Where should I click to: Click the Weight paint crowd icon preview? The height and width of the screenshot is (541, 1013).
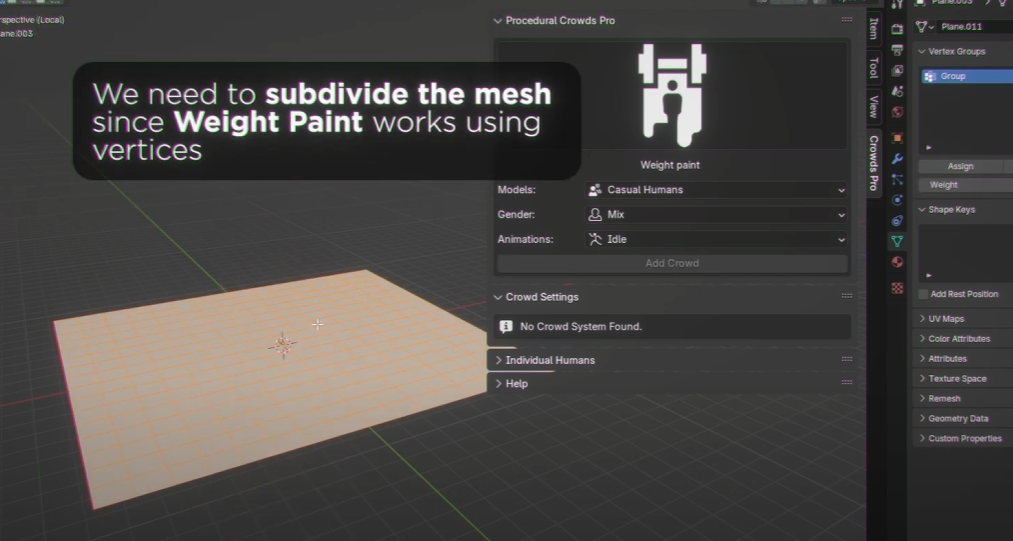point(672,95)
